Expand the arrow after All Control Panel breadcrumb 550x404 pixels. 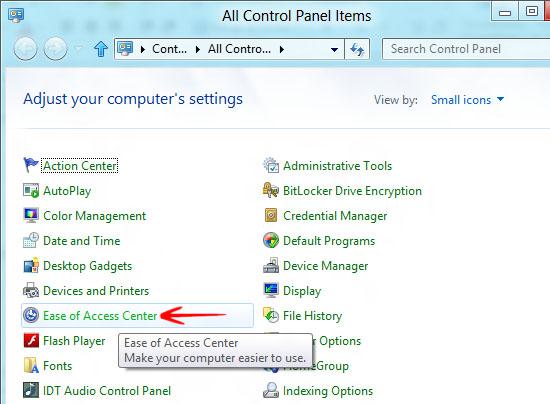[x=282, y=49]
